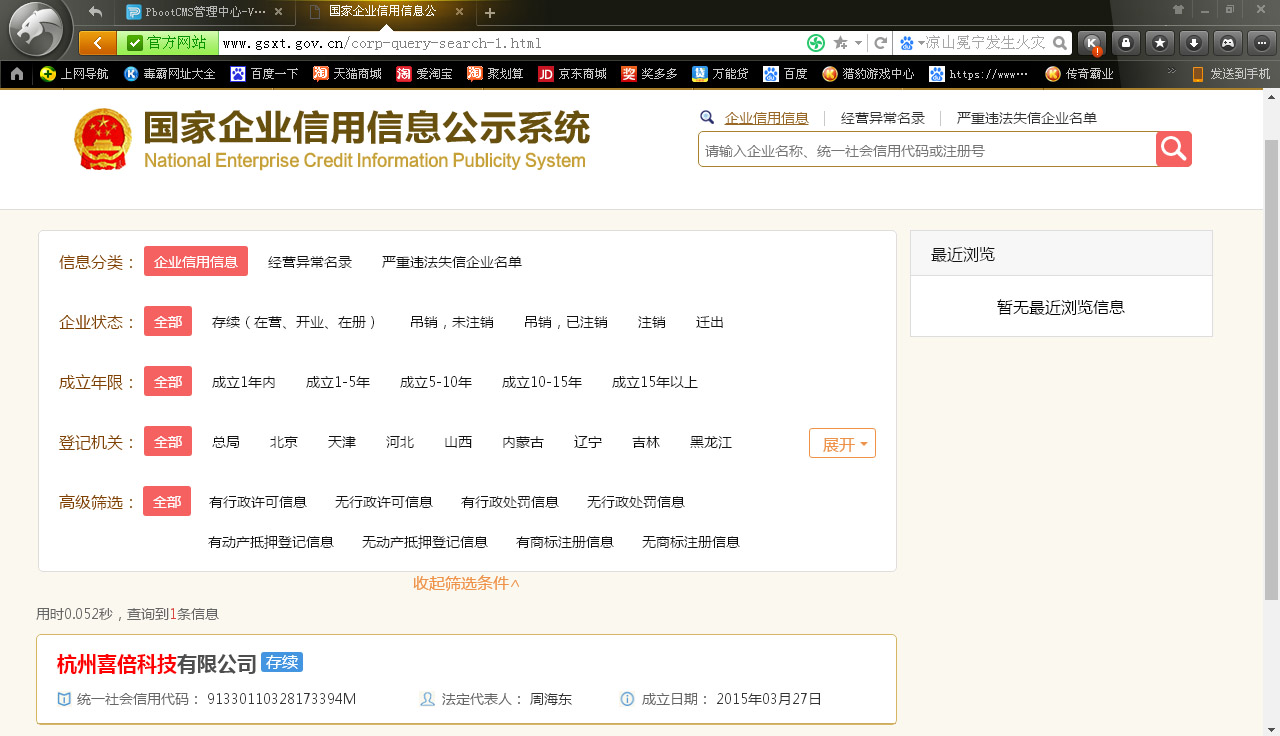Viewport: 1280px width, 736px height.
Task: Click the 发送到手机 phone icon
Action: (x=1196, y=73)
